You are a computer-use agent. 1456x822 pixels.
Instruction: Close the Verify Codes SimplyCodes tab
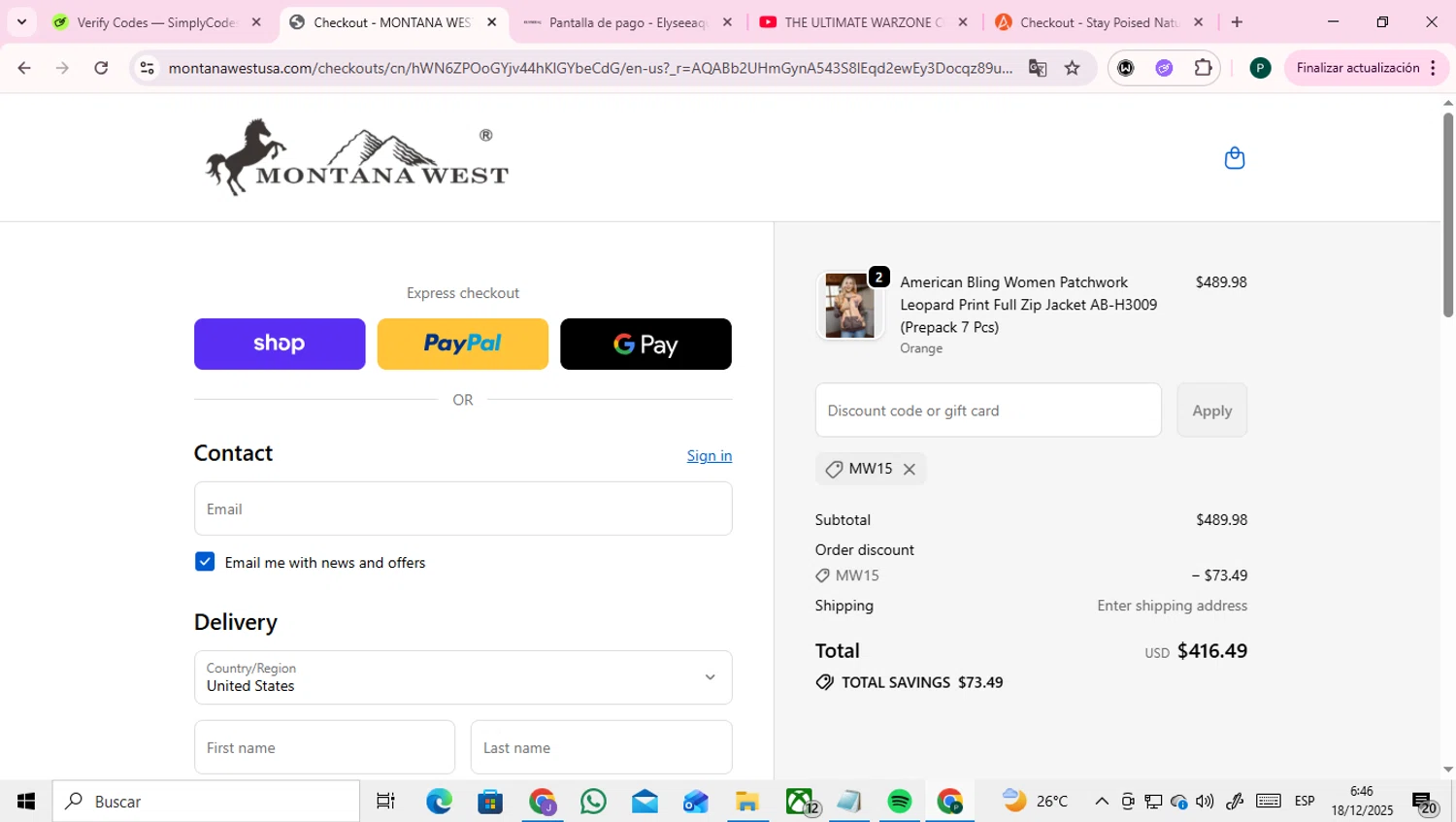(x=256, y=21)
